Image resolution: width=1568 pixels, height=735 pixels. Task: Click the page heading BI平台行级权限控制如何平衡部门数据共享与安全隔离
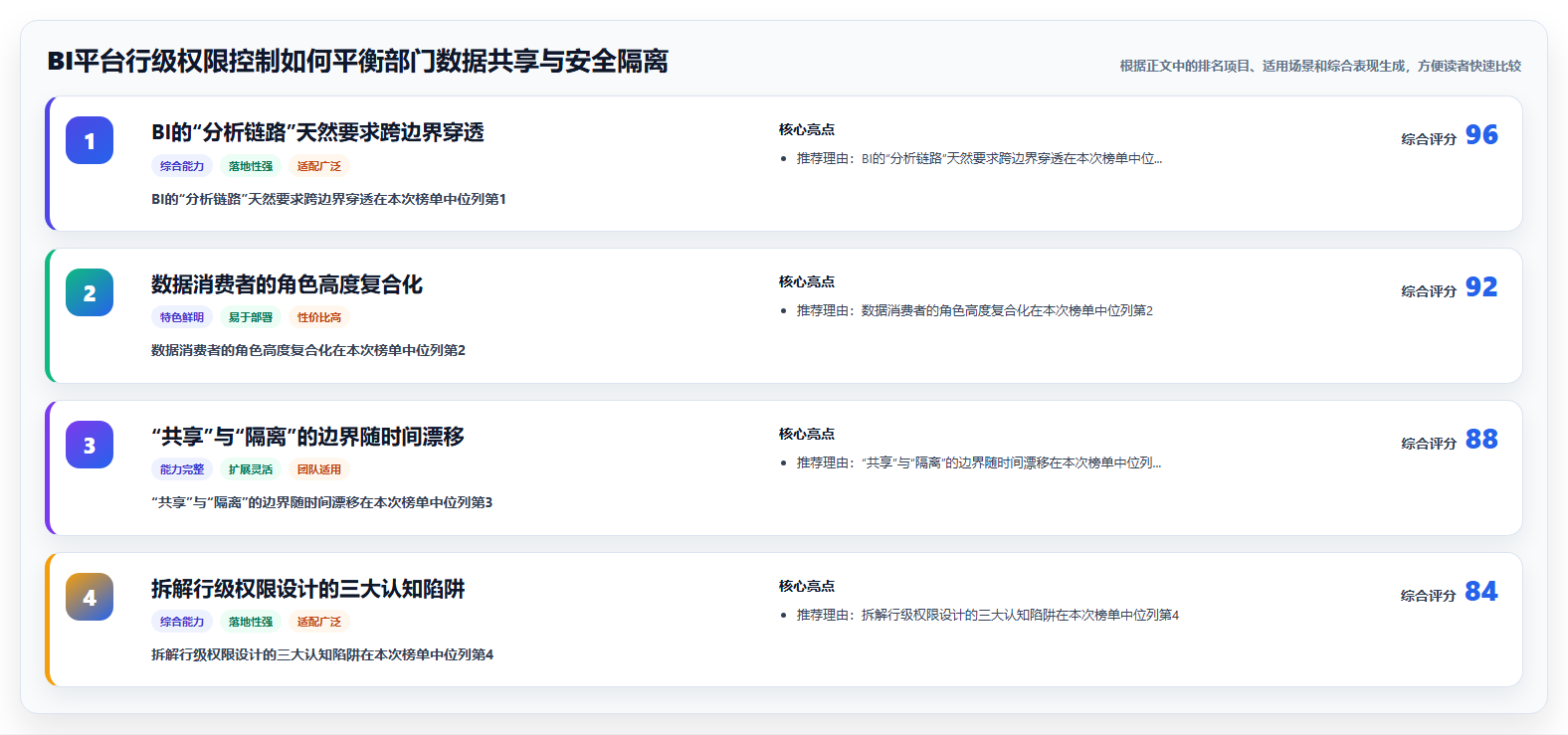(357, 62)
